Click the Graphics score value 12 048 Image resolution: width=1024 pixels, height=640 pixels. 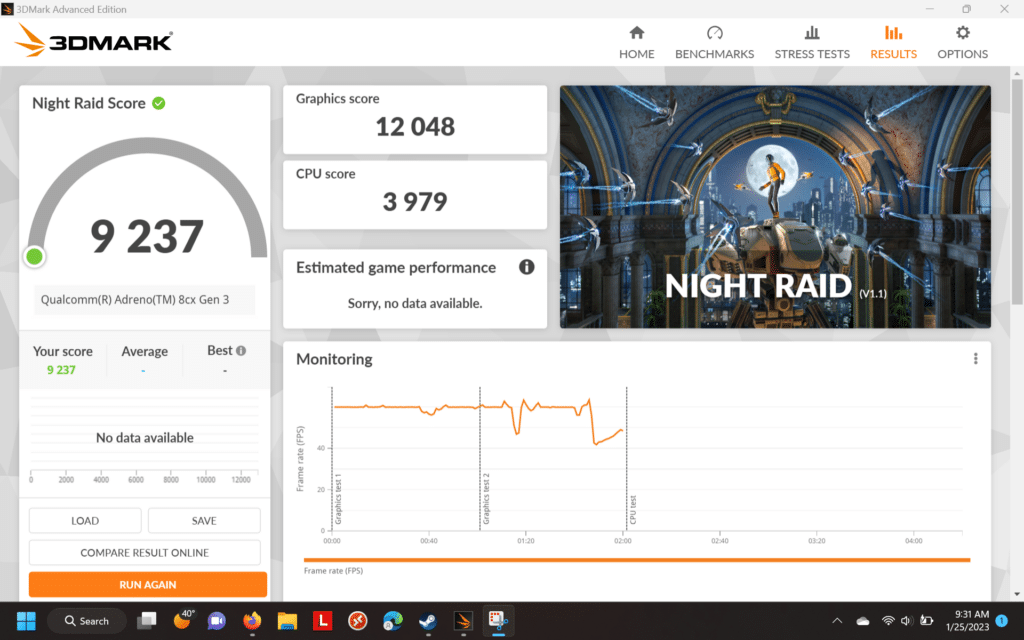(x=415, y=127)
